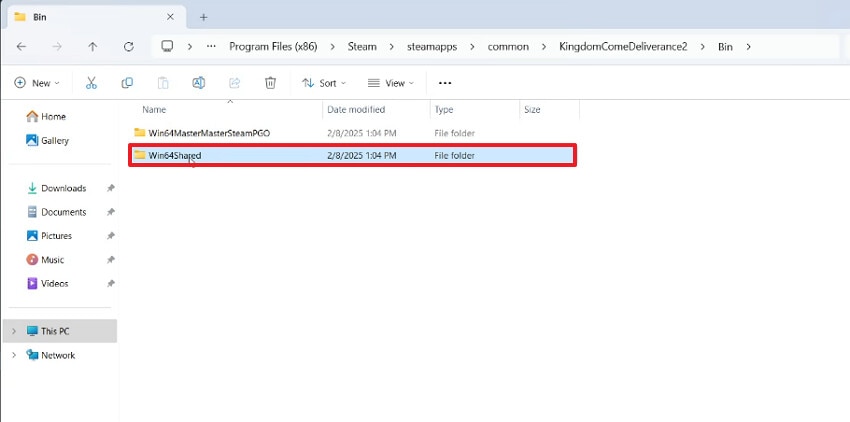Expand chevron after steamapps breadcrumb
This screenshot has height=422, width=850.
(473, 47)
